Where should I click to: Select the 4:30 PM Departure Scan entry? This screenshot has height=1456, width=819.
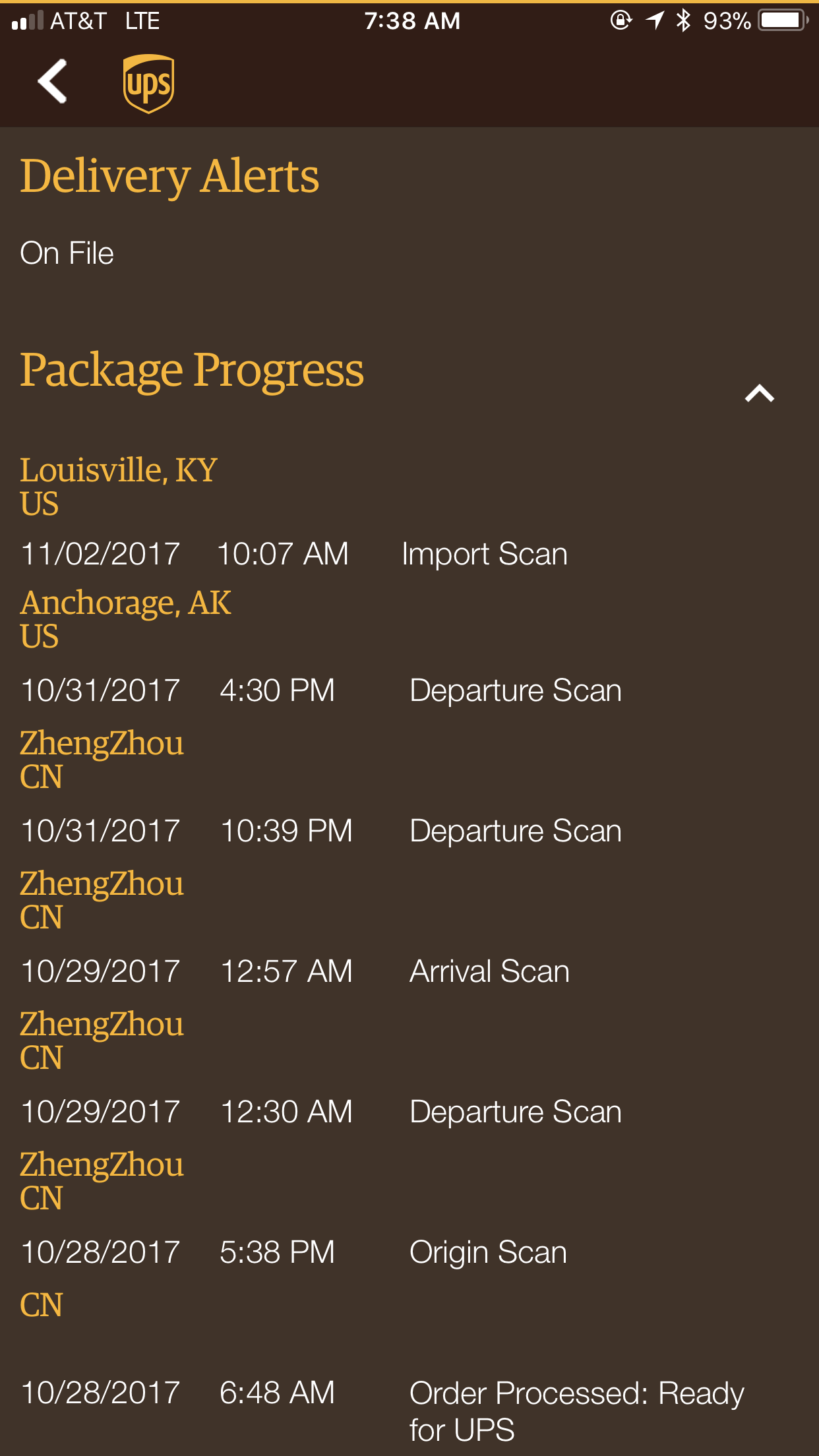(x=515, y=690)
